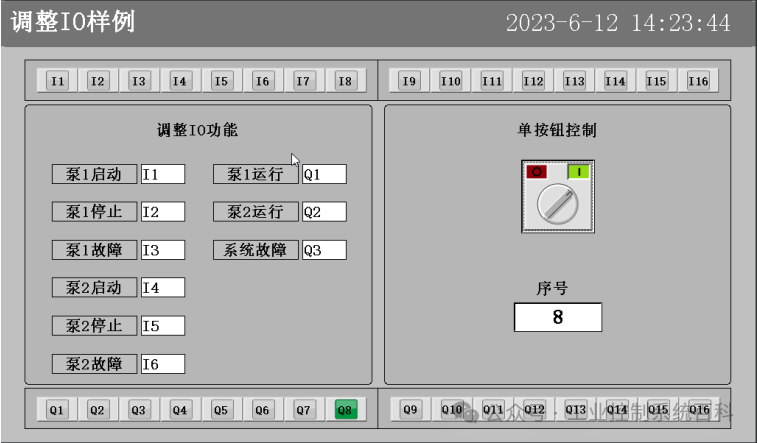Click the Q14 output indicator
Screen dimensions: 758x443
pyautogui.click(x=617, y=410)
